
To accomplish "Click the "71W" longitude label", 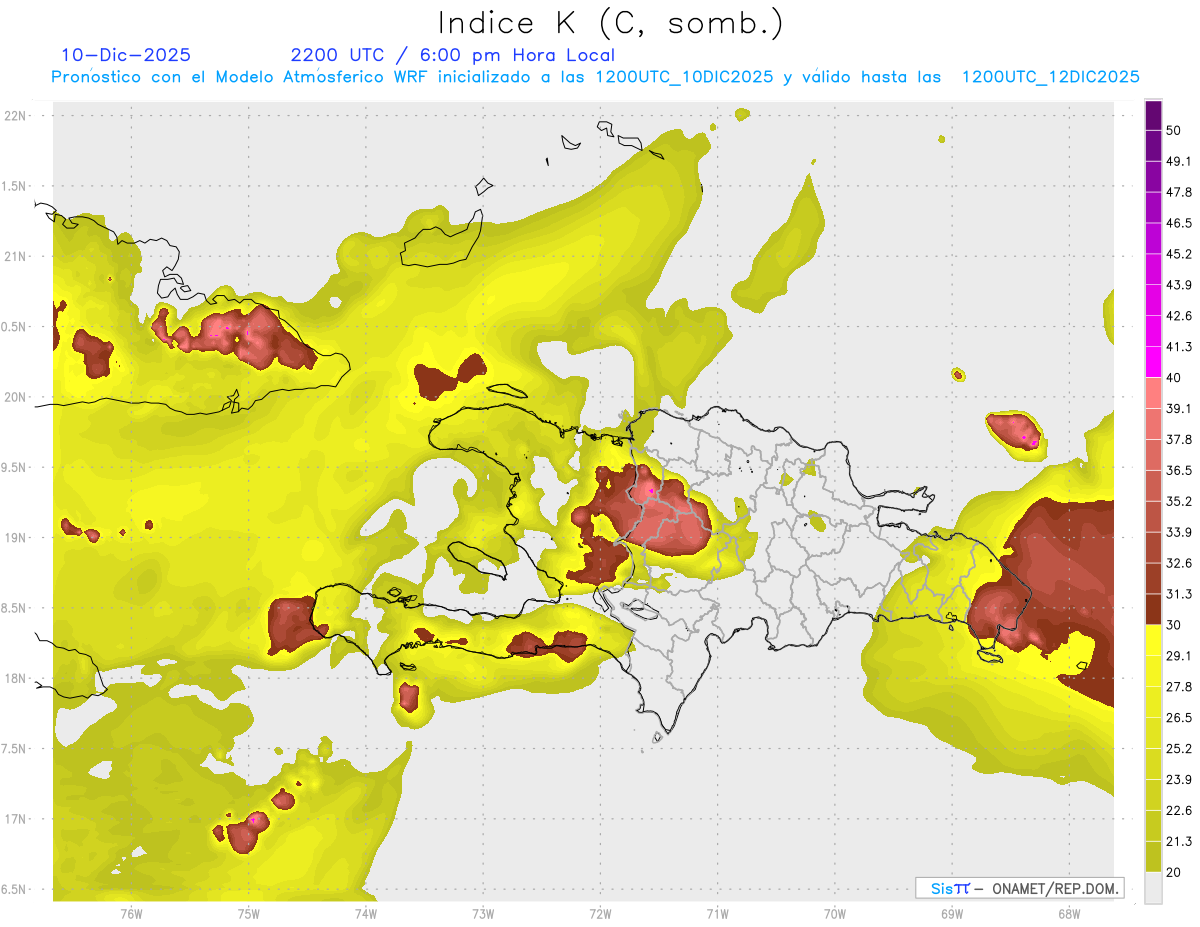I will tap(717, 913).
